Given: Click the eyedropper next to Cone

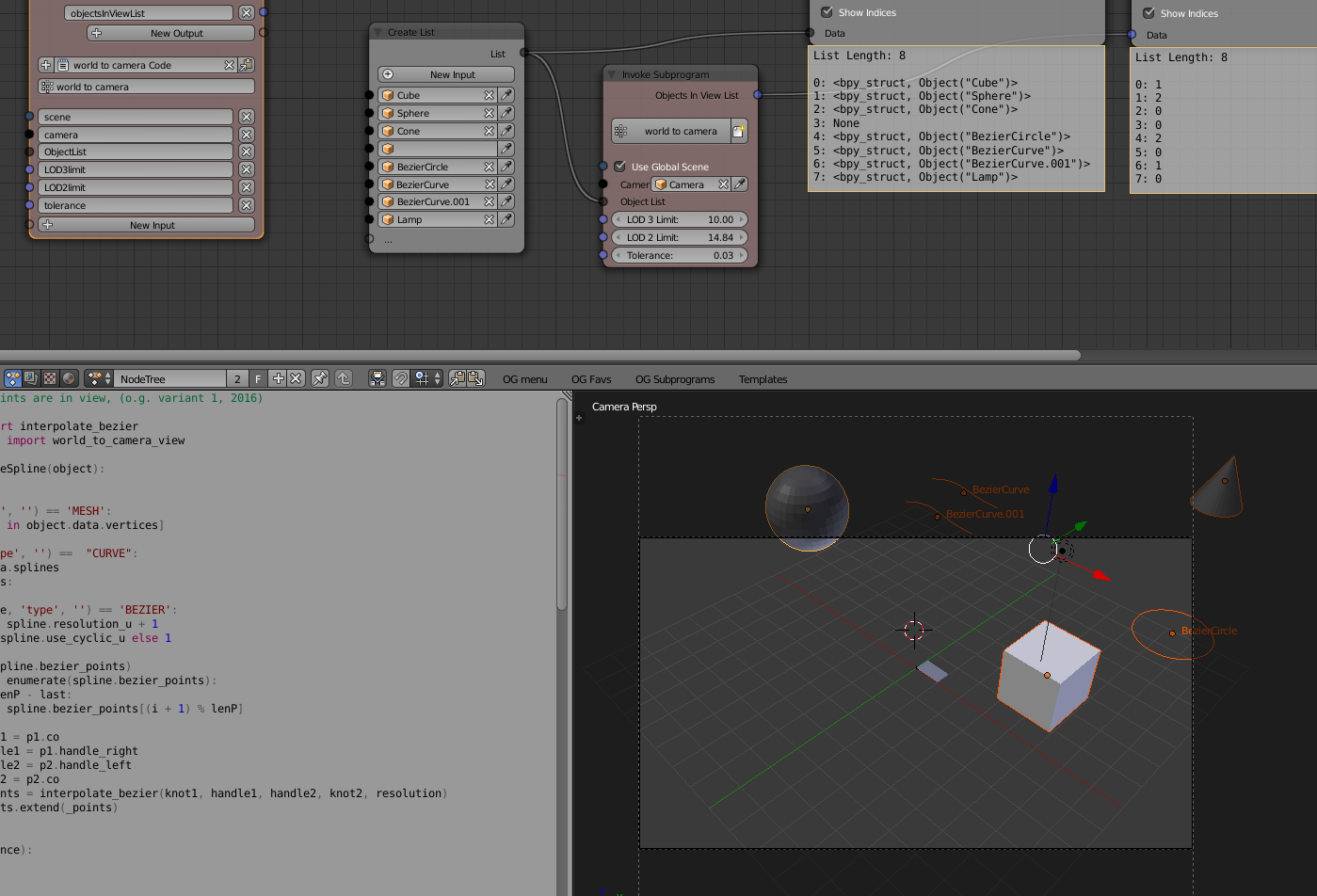Looking at the screenshot, I should pyautogui.click(x=506, y=131).
